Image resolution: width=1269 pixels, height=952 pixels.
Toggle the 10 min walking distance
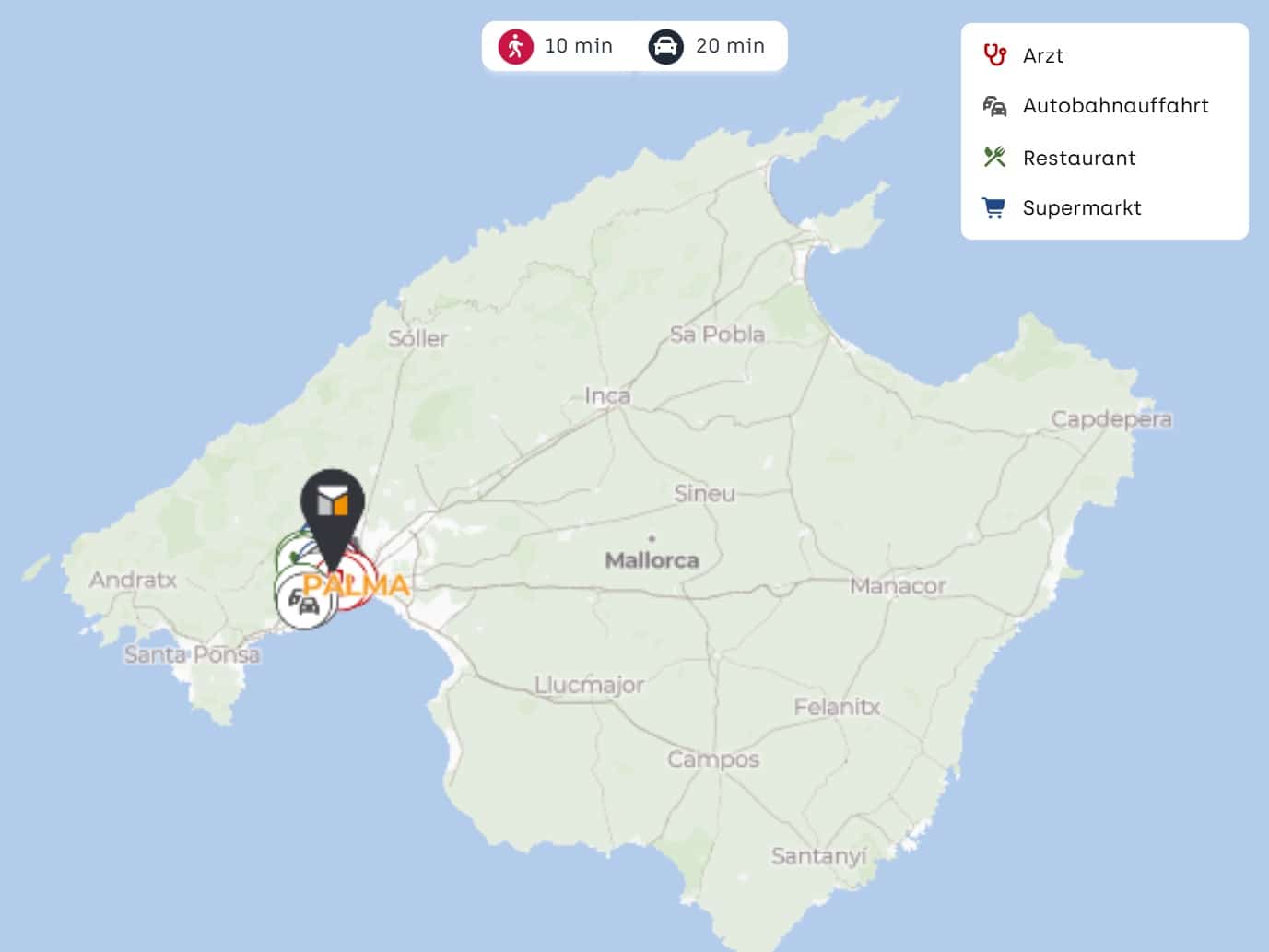tap(578, 46)
